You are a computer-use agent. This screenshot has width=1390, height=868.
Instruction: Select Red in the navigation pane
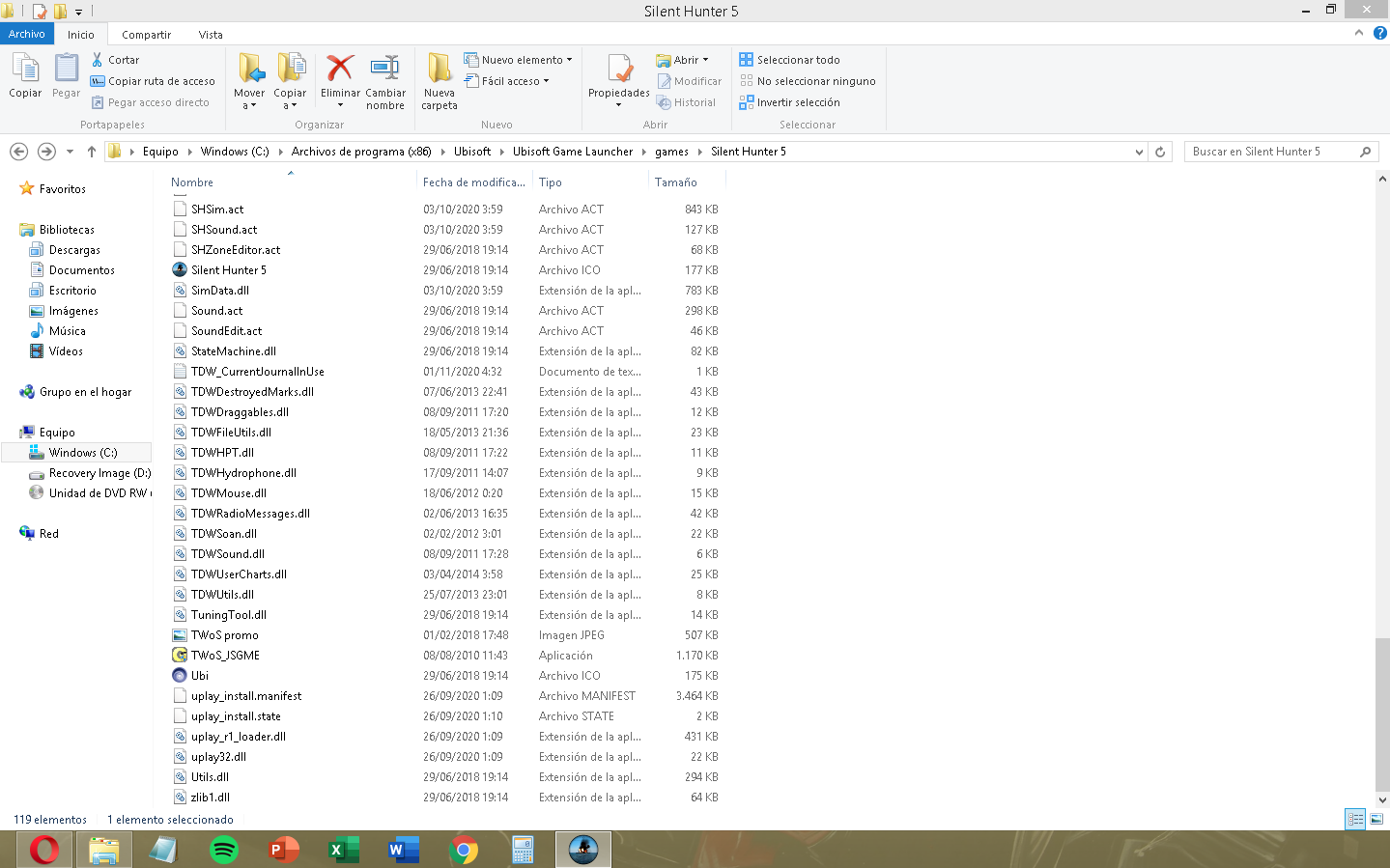(x=40, y=534)
